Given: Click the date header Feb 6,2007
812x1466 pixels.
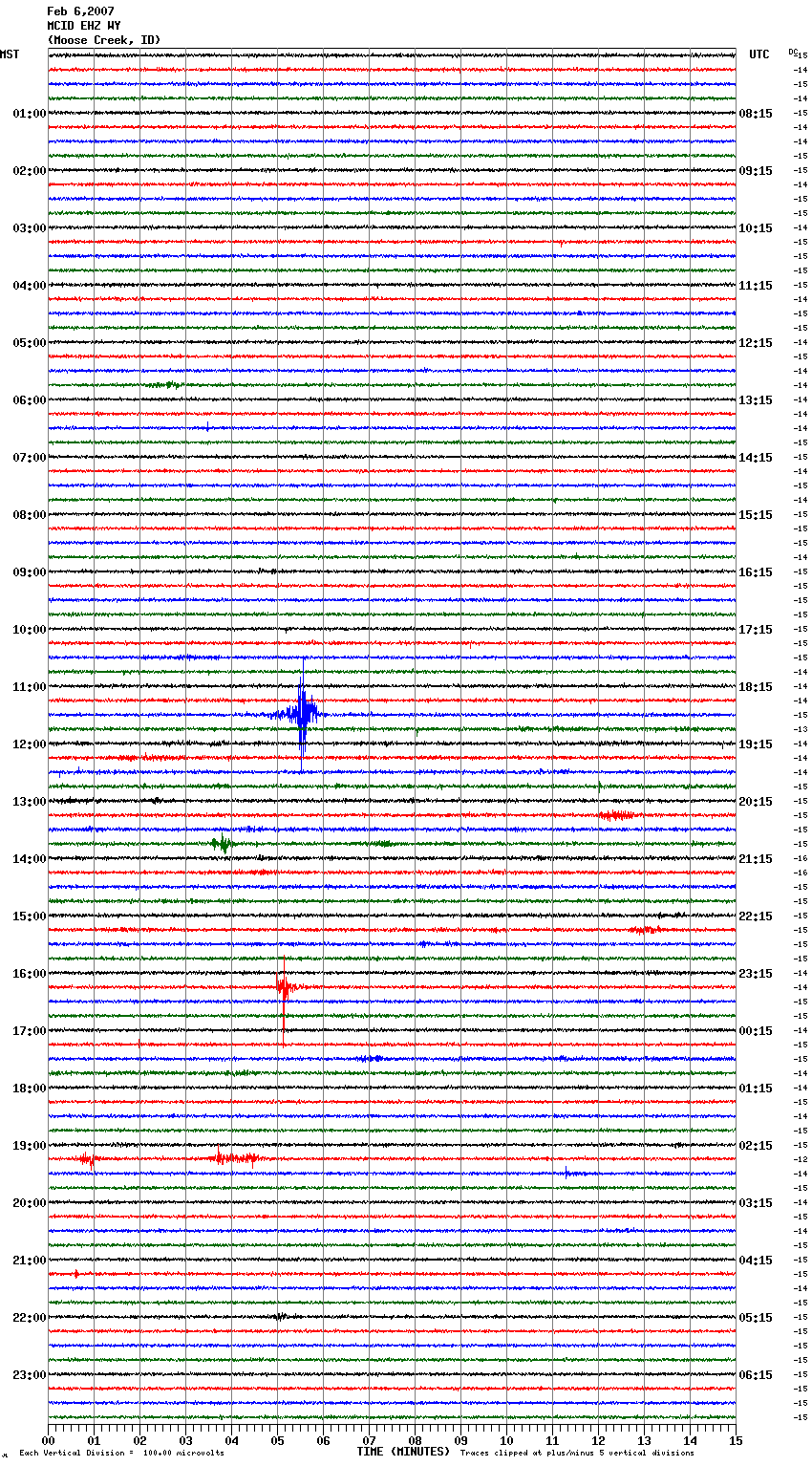Looking at the screenshot, I should [80, 11].
